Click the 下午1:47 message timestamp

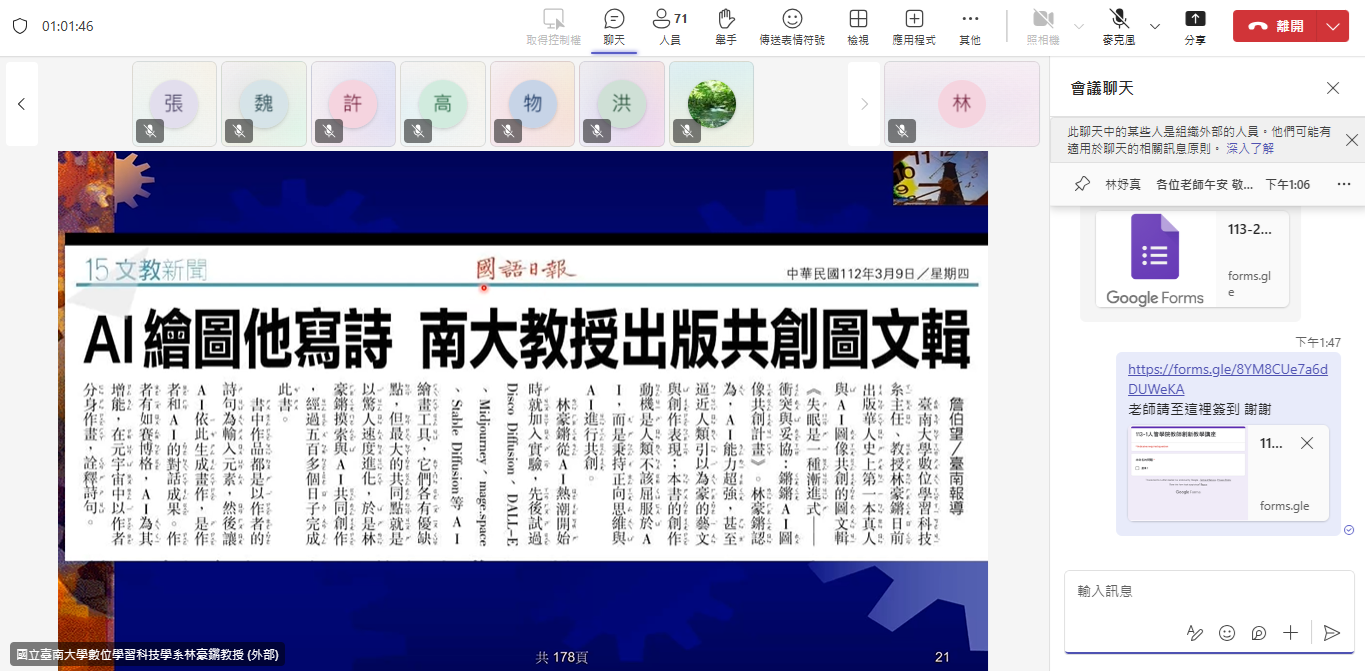point(1318,342)
